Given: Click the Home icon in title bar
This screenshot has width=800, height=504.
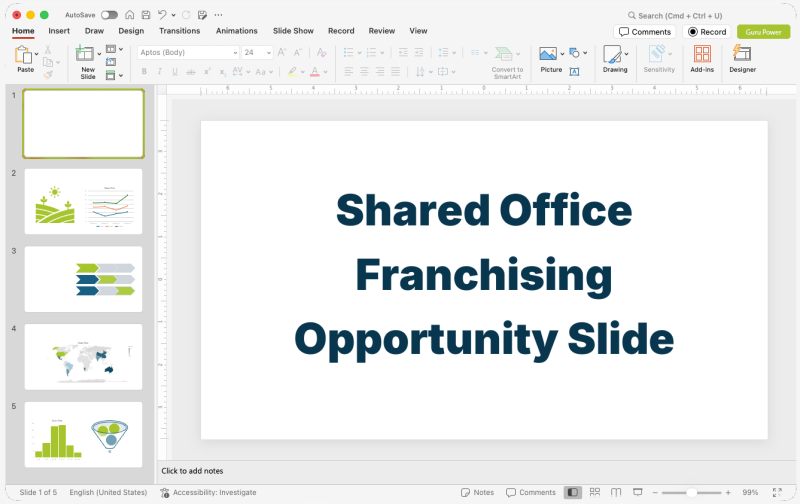Looking at the screenshot, I should (130, 15).
